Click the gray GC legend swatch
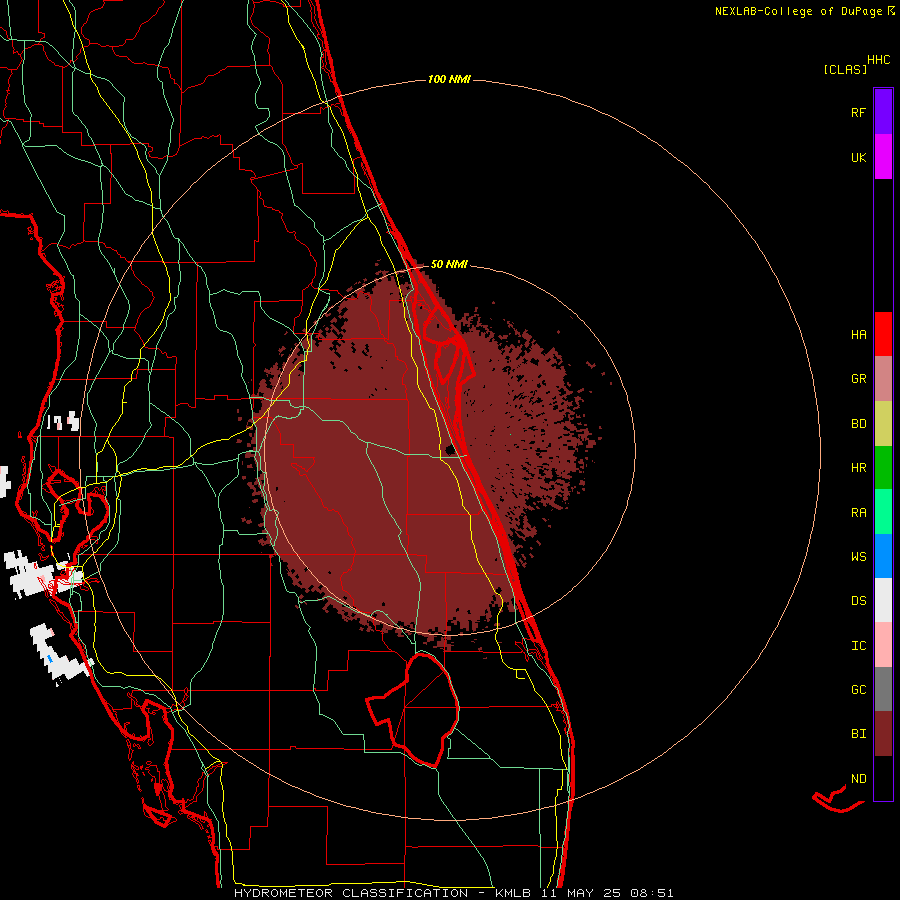 (x=883, y=689)
